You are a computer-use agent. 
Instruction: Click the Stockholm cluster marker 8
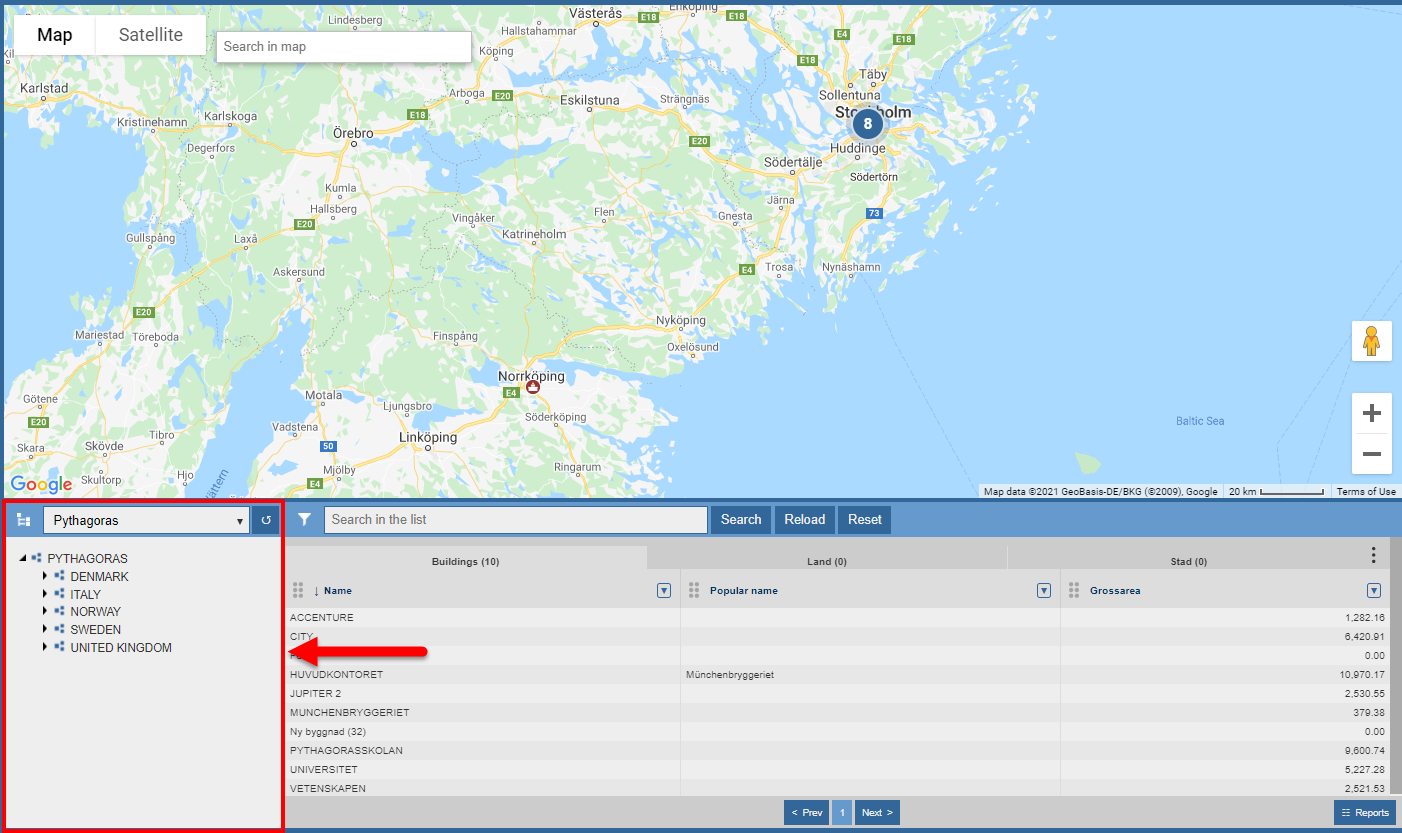[x=868, y=125]
